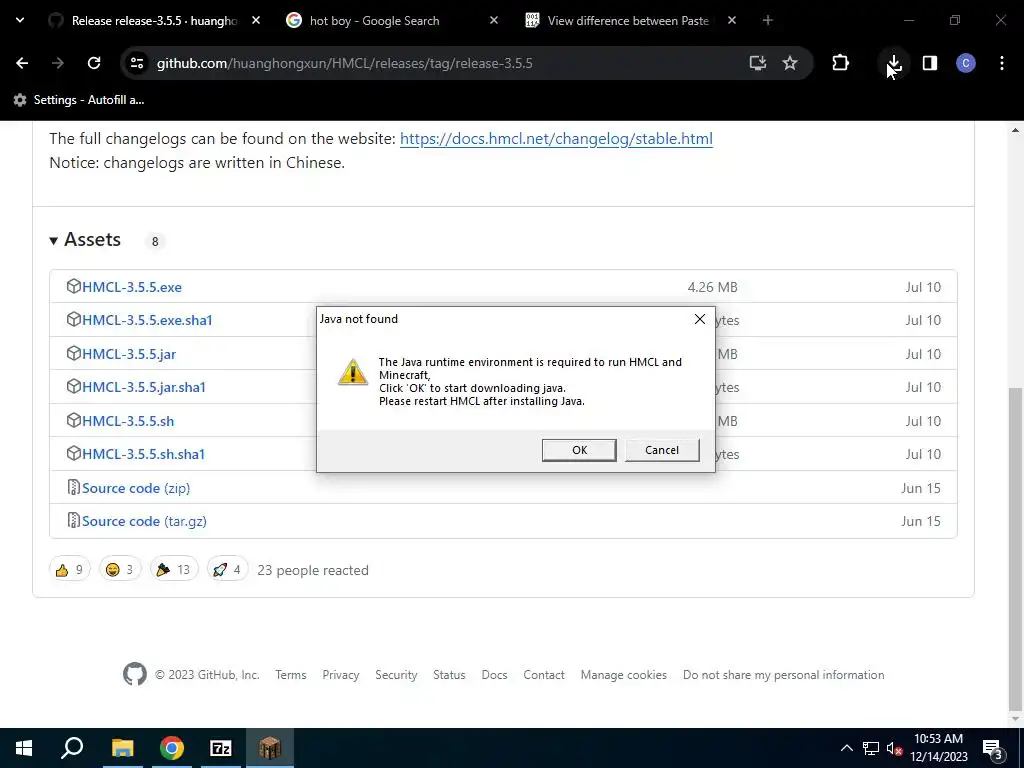Image resolution: width=1024 pixels, height=768 pixels.
Task: Show hidden system tray icons
Action: [846, 748]
